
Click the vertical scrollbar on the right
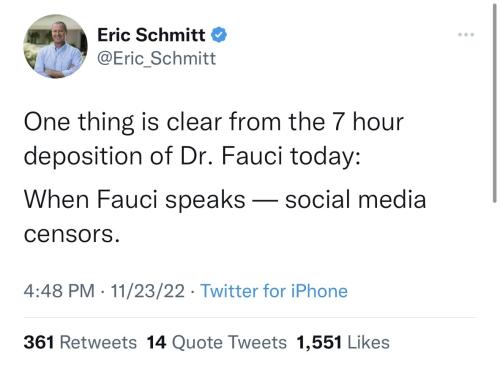[x=495, y=103]
